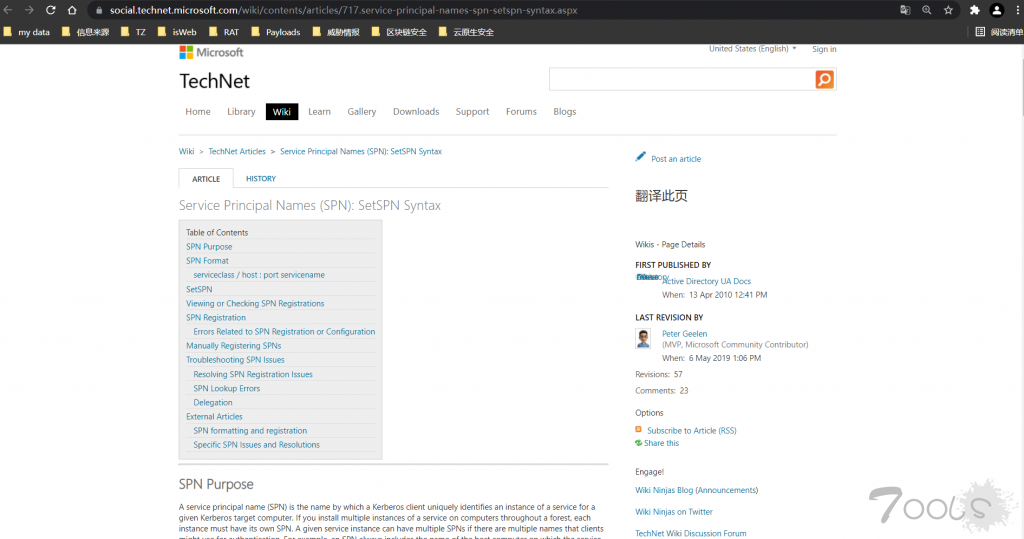Open the browser profile avatar
Screen dimensions: 1024x539
tap(997, 10)
